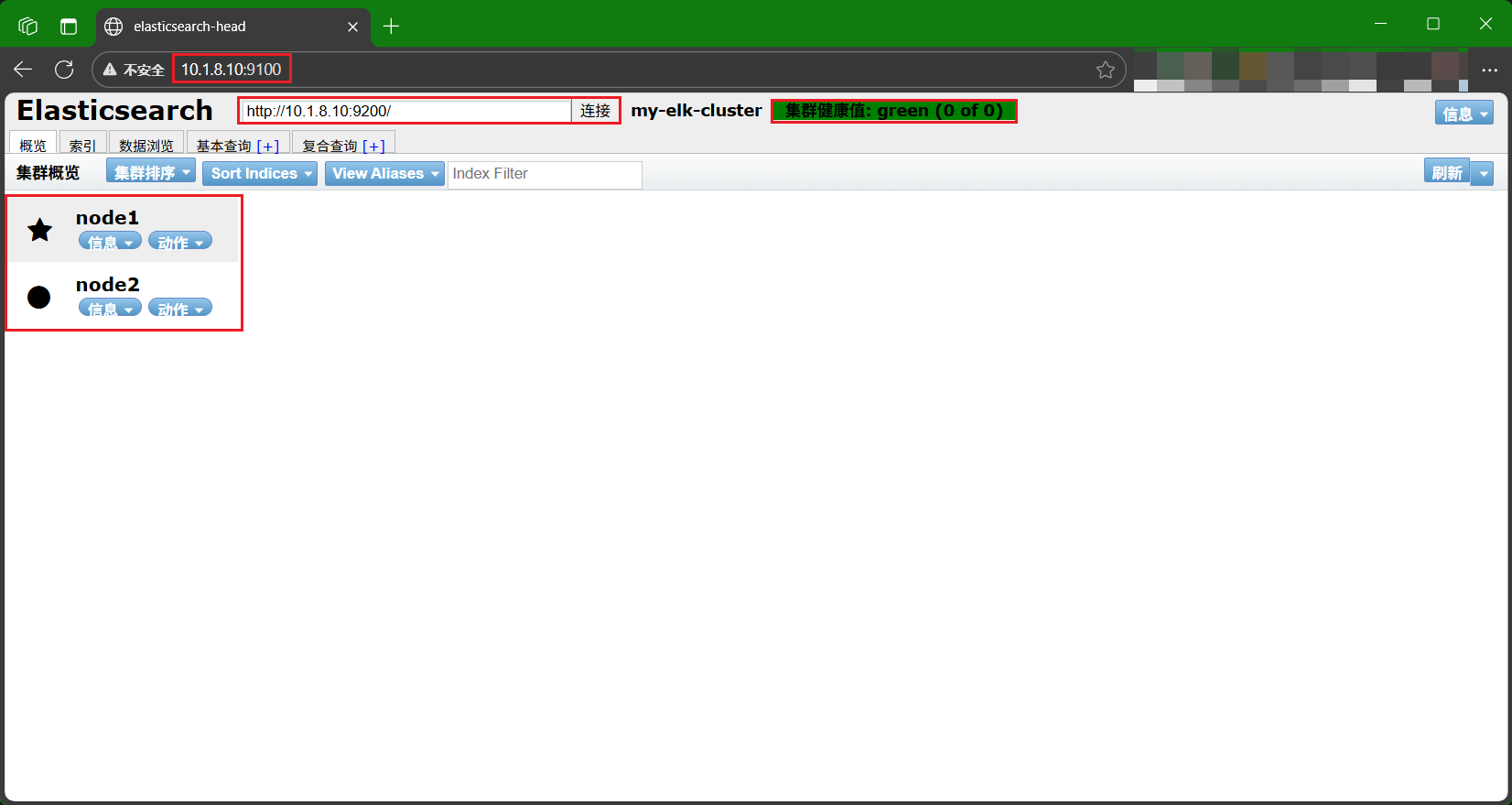1512x805 pixels.
Task: Click node2 circle icon
Action: pyautogui.click(x=39, y=297)
